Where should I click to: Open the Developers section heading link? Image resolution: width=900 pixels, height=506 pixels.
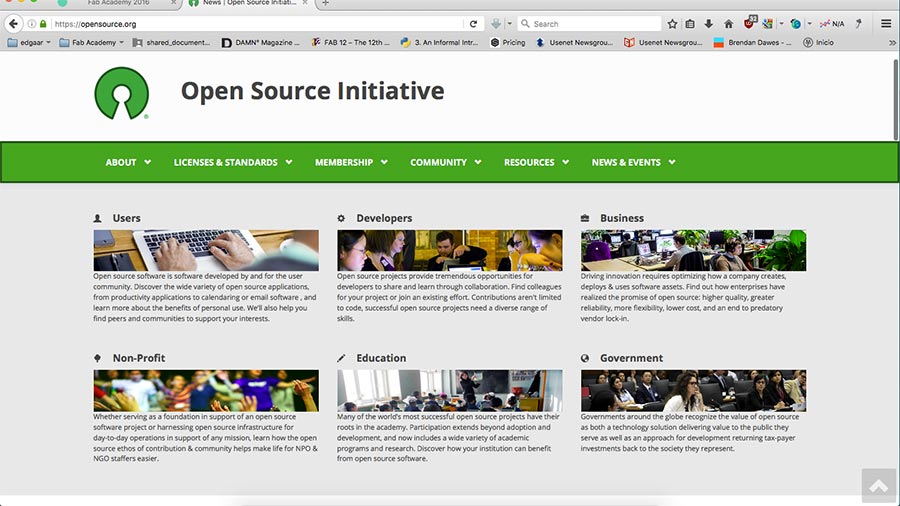pyautogui.click(x=384, y=218)
